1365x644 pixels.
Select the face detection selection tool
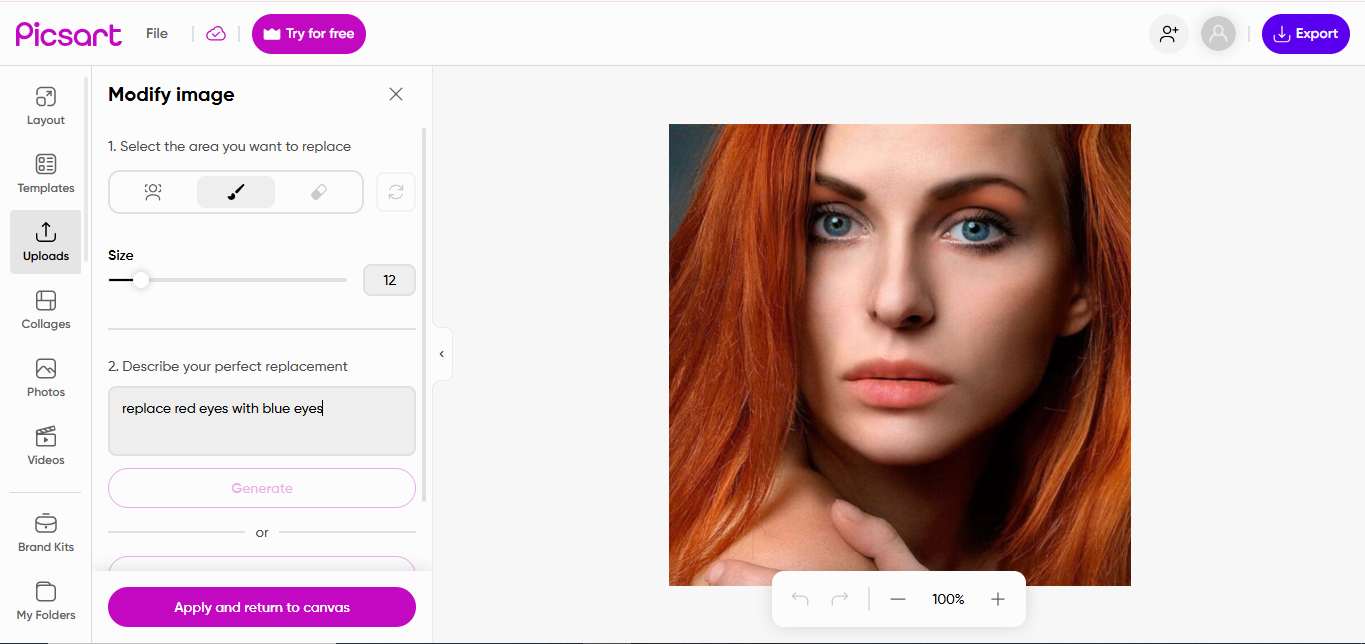tap(152, 192)
